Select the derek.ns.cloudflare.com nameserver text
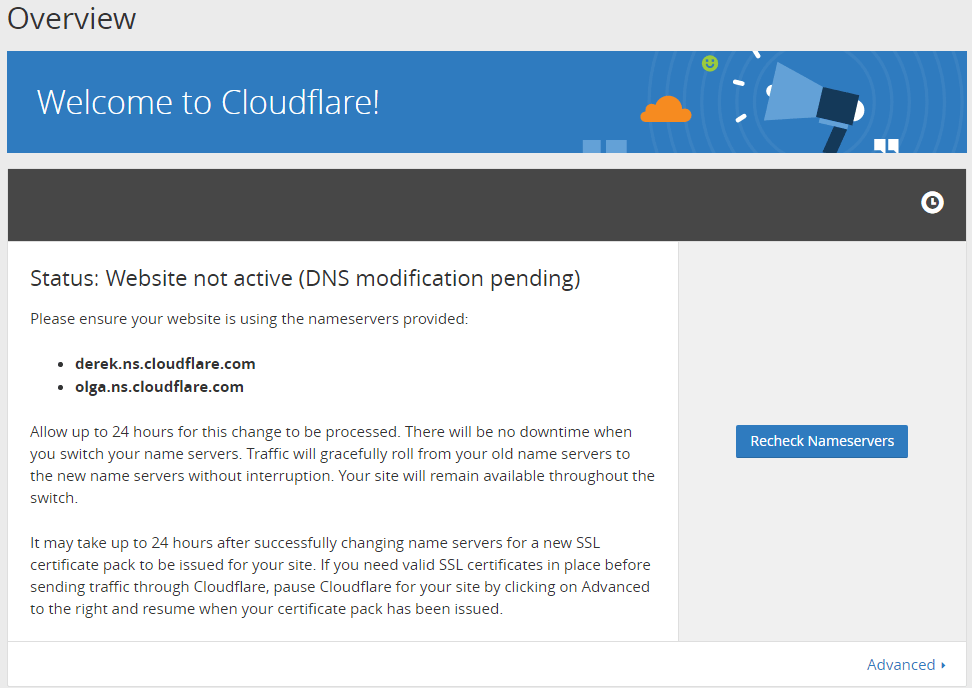Screen dimensions: 972x688 tap(165, 364)
